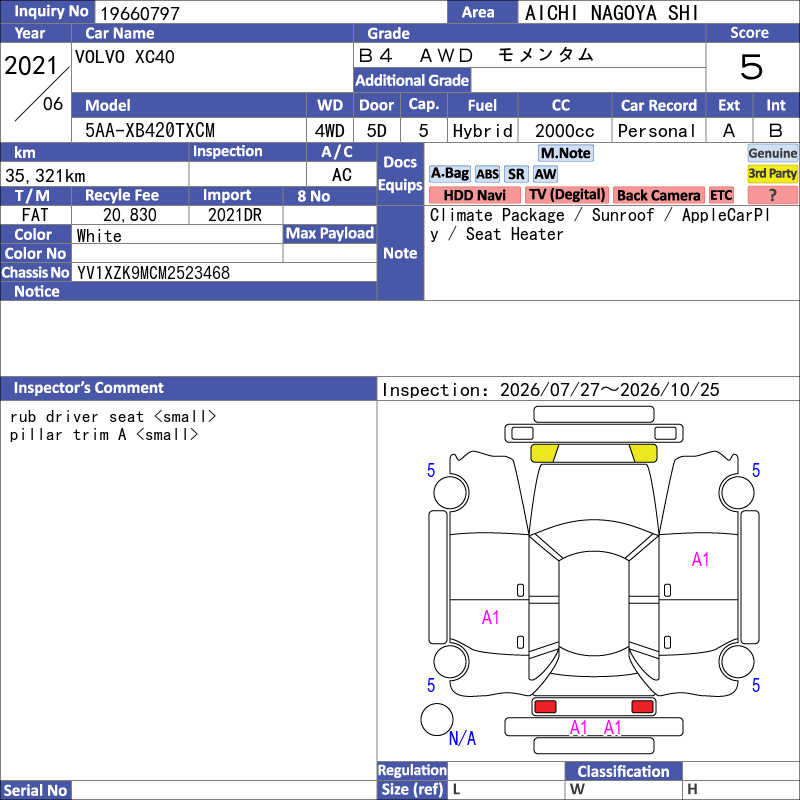Click the M.Note document badge

click(x=566, y=153)
